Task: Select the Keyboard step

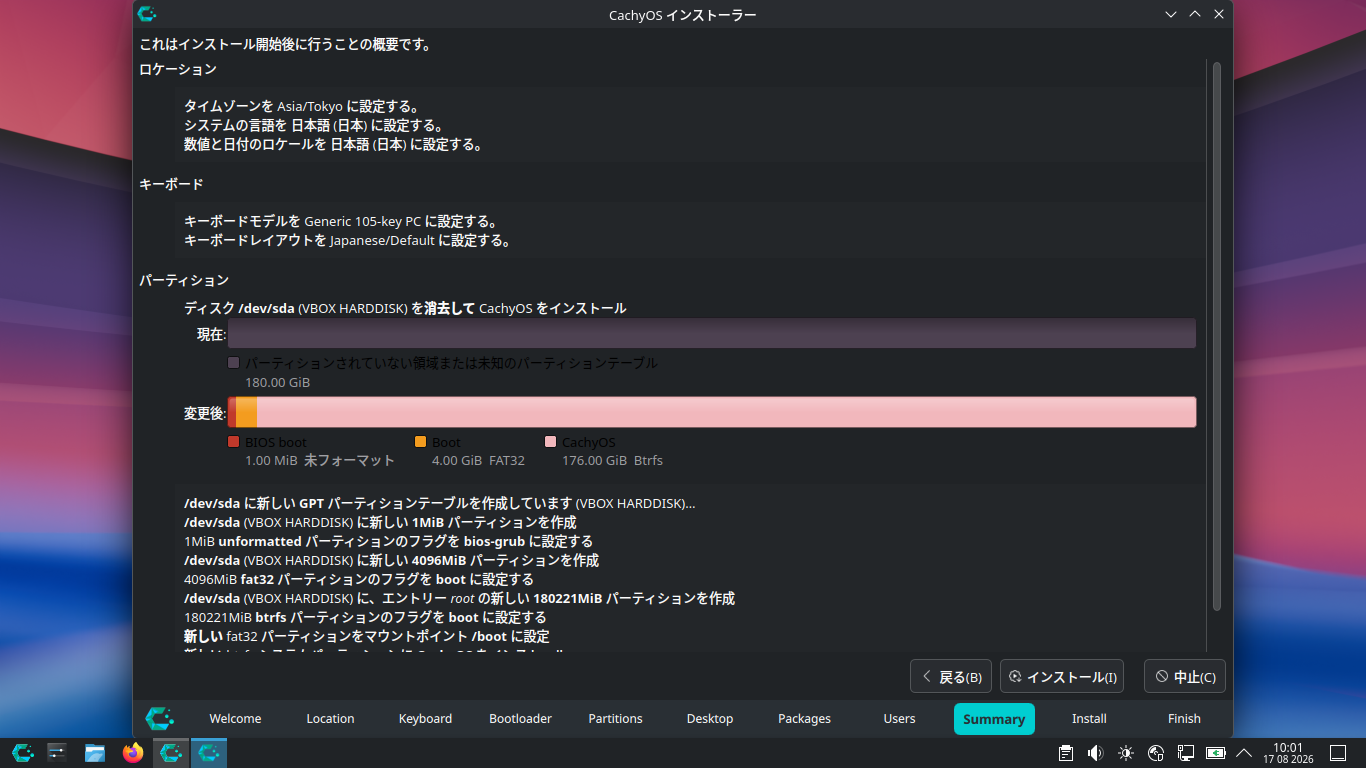Action: point(425,718)
